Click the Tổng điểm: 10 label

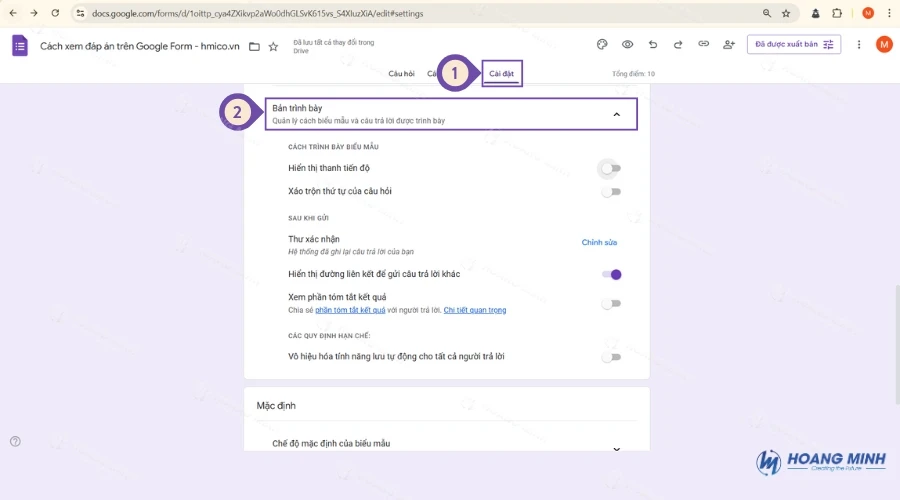(x=633, y=73)
